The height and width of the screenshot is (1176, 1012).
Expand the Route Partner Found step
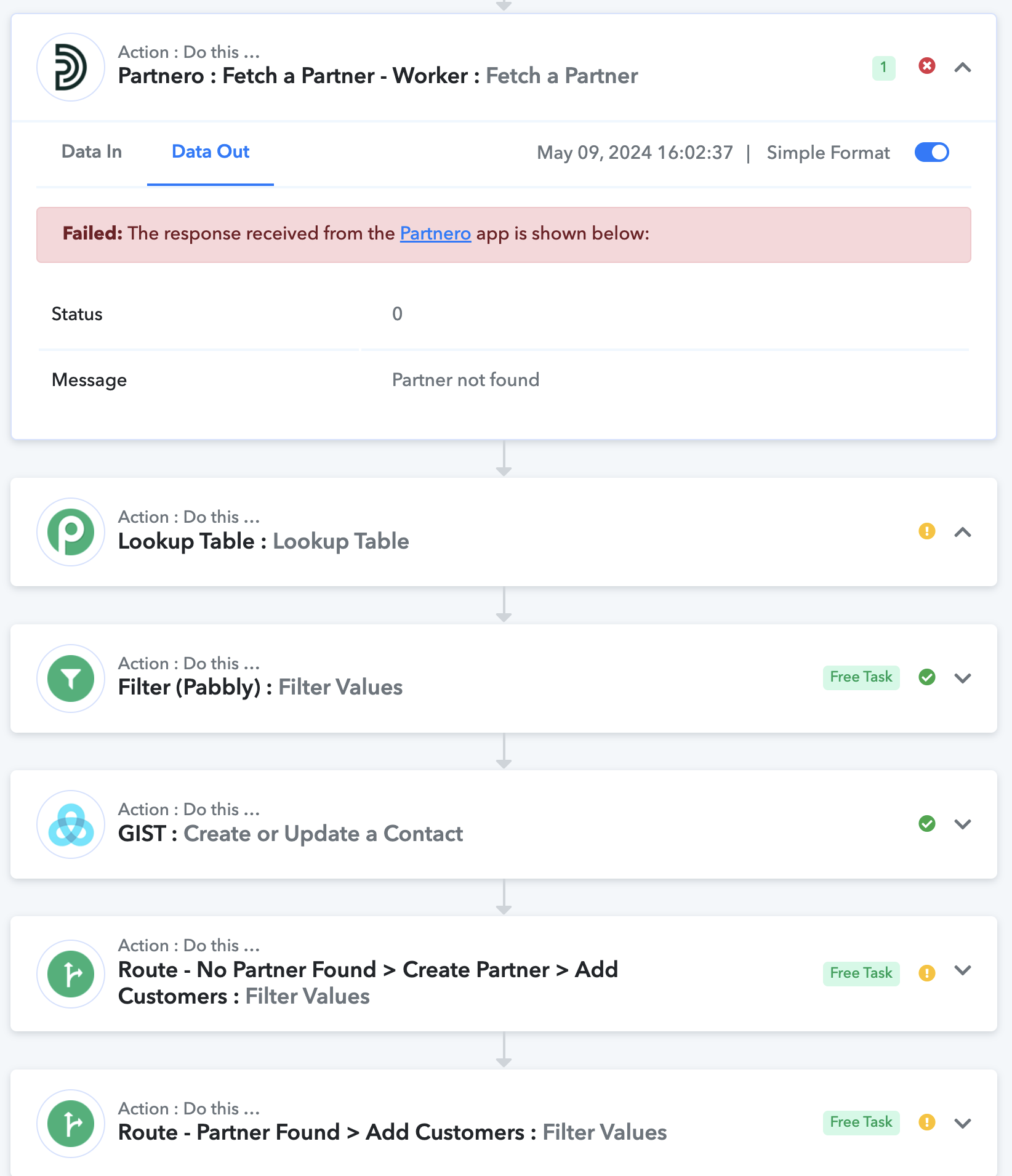(x=963, y=1123)
